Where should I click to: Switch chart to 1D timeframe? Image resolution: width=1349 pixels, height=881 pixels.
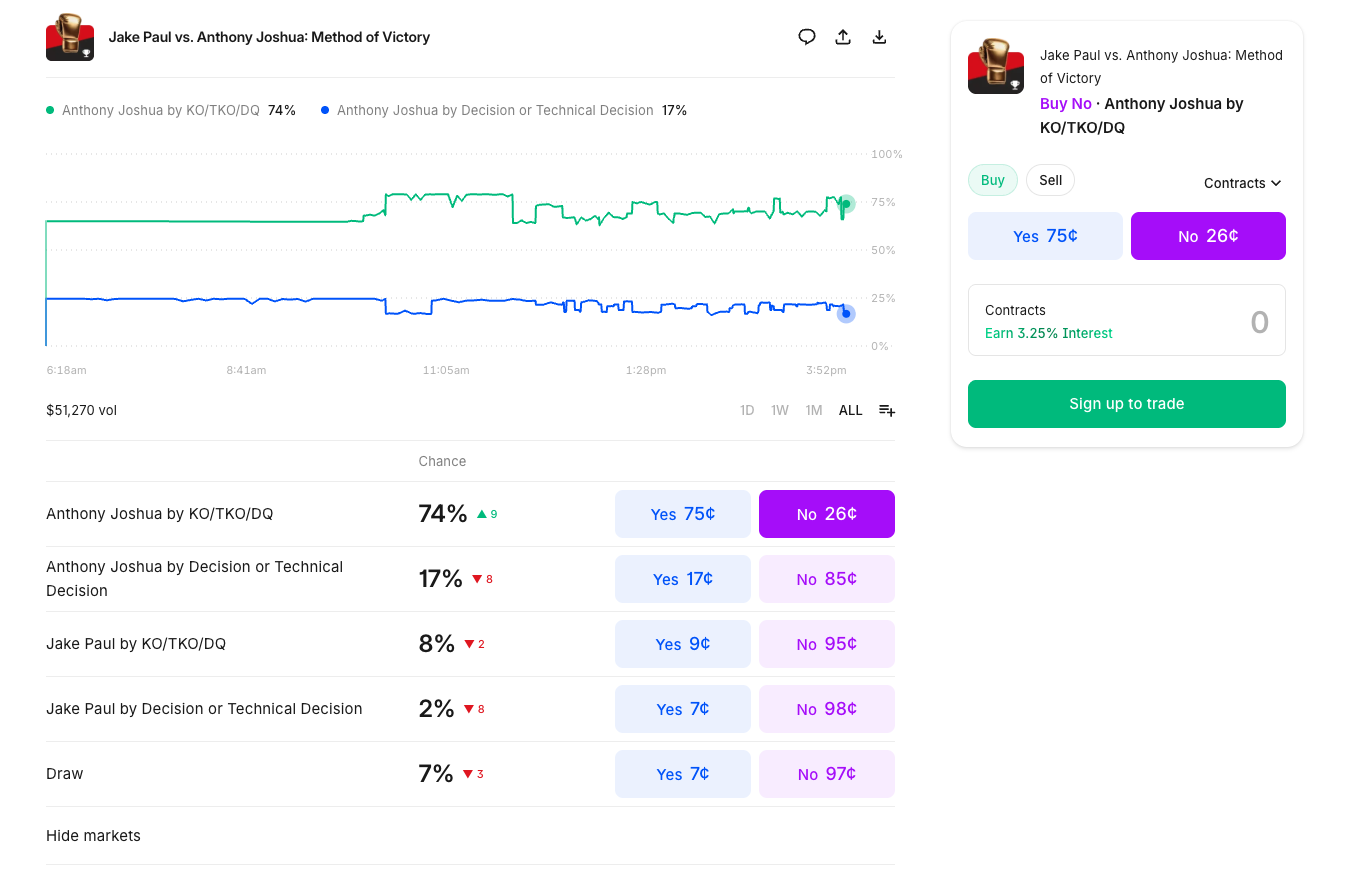point(747,410)
